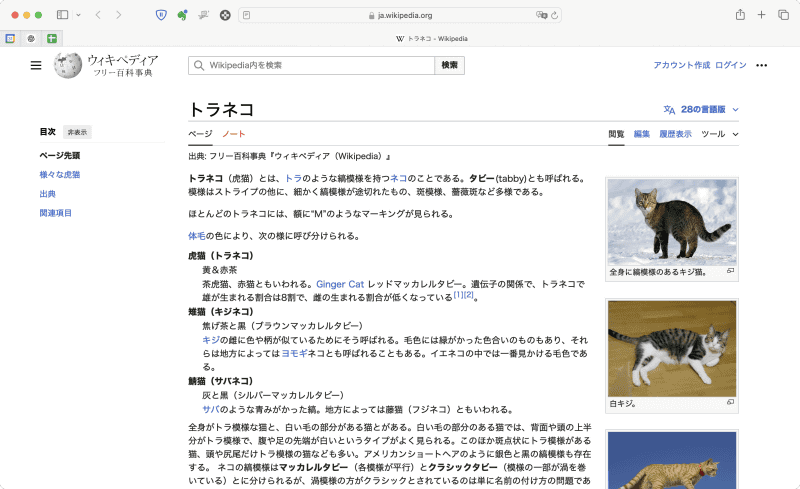This screenshot has height=489, width=800.
Task: Open the Share menu
Action: 740,15
